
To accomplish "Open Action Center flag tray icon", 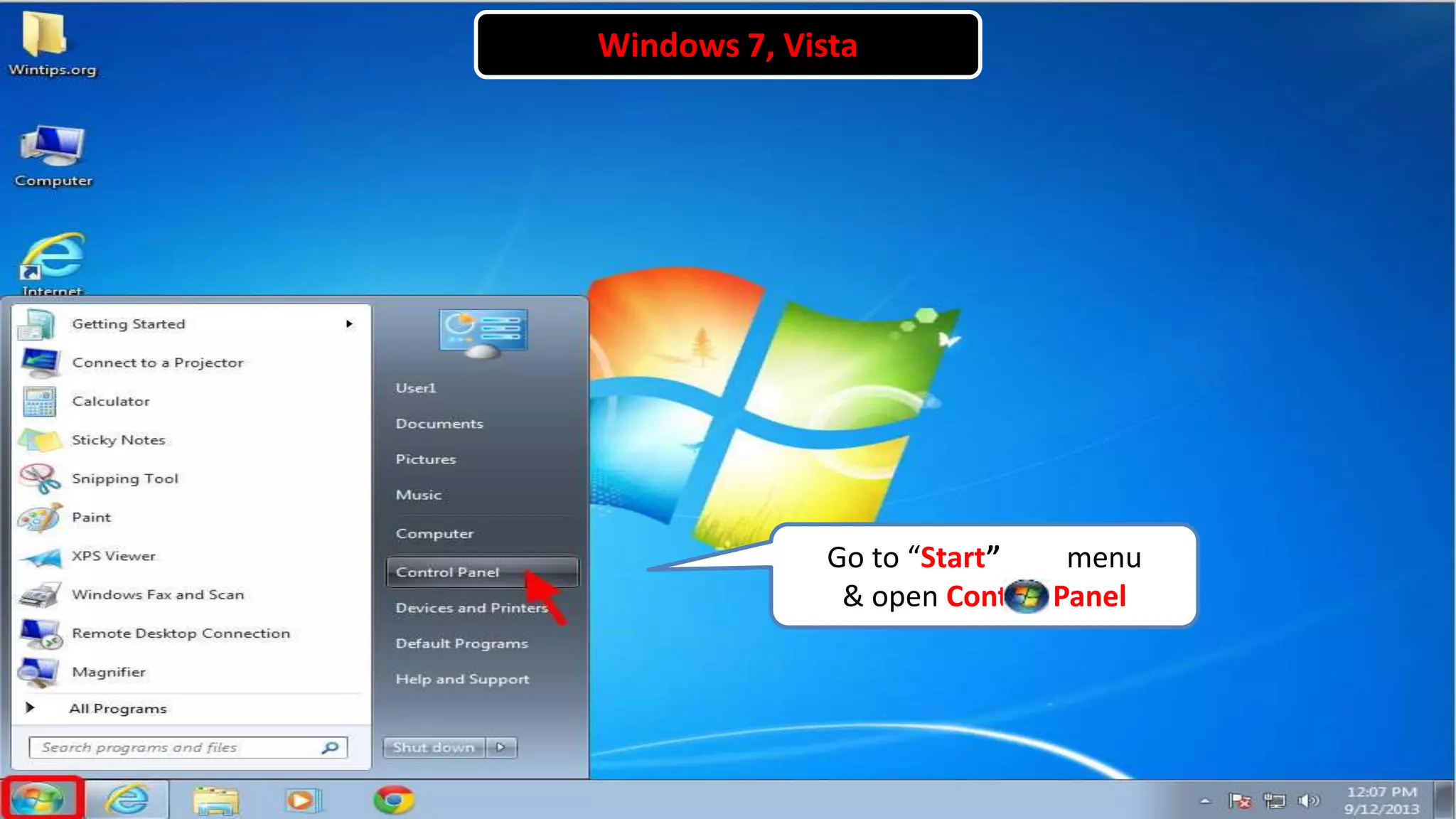I will point(1239,801).
